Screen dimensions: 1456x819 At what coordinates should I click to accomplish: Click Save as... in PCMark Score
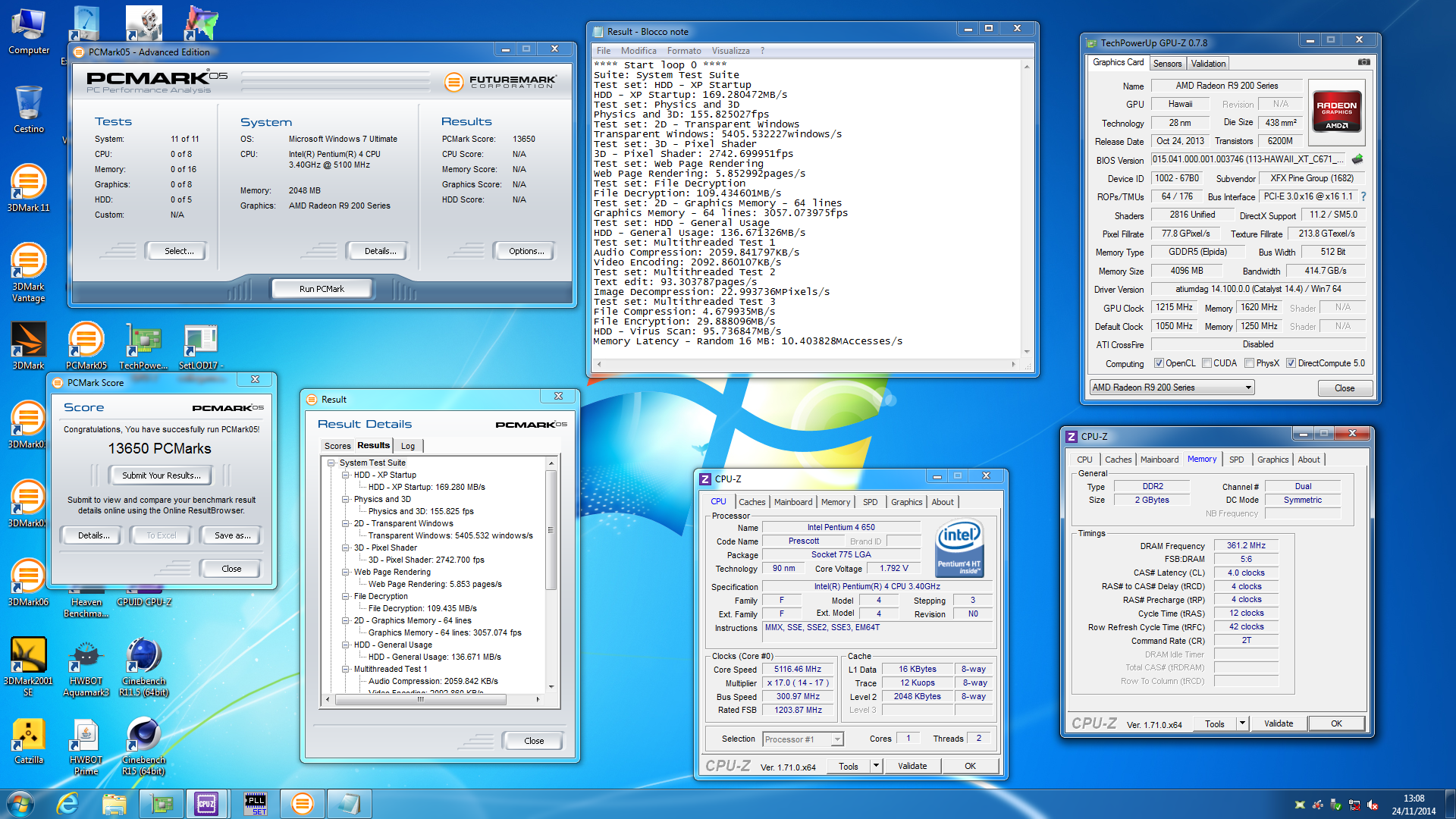click(232, 535)
